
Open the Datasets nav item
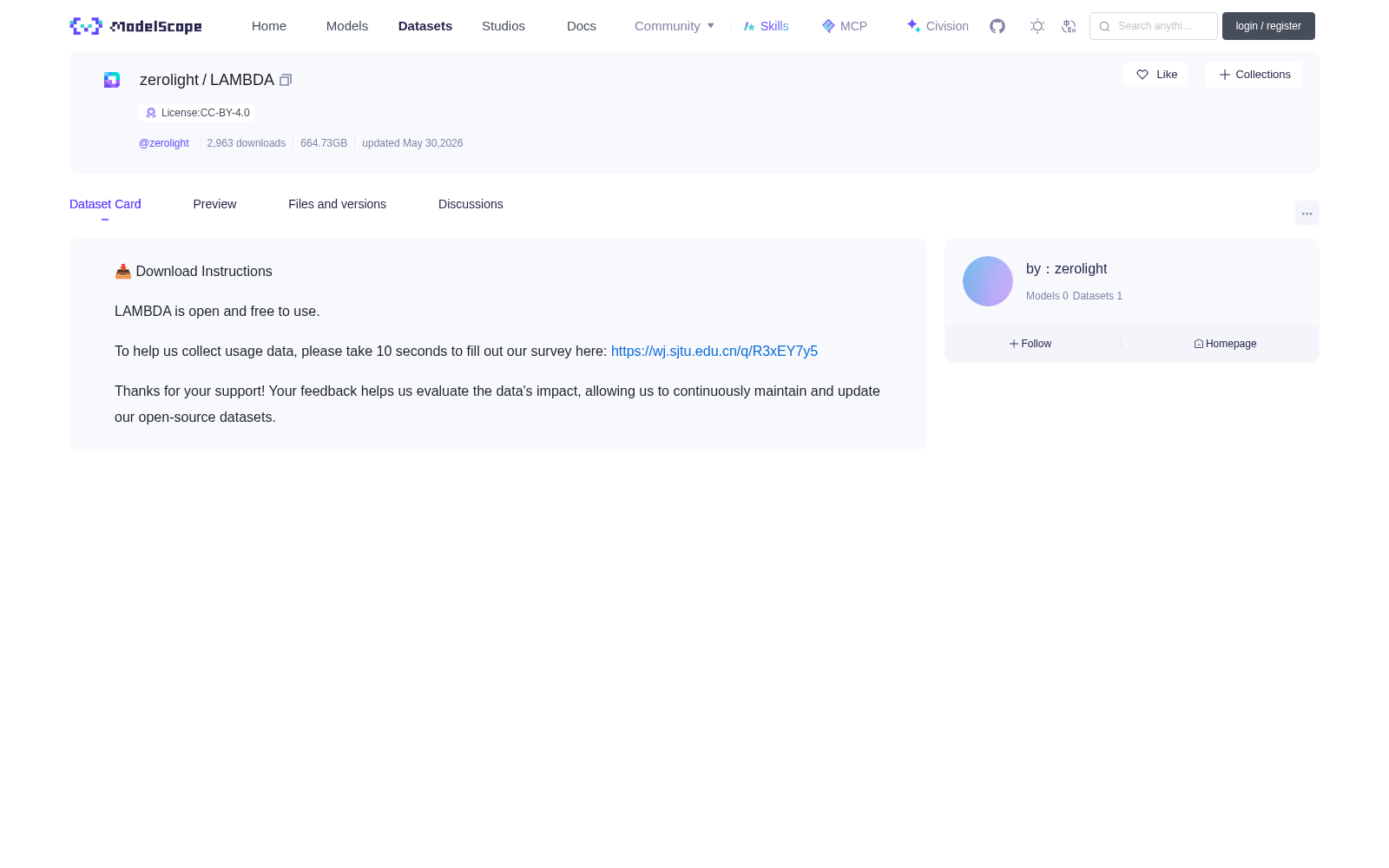[x=425, y=26]
